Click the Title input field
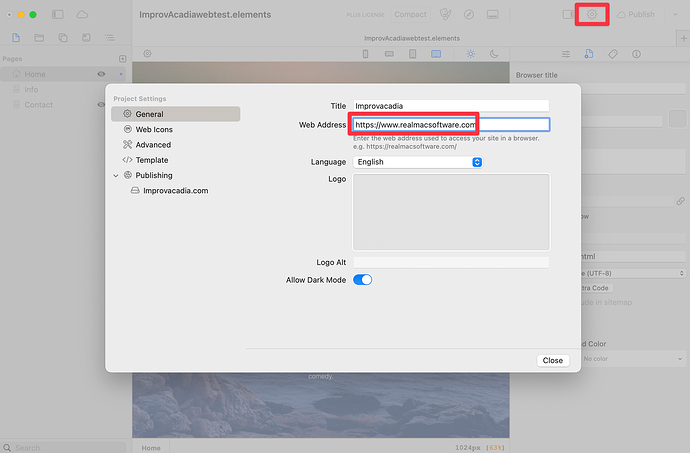The width and height of the screenshot is (690, 453). click(x=451, y=106)
